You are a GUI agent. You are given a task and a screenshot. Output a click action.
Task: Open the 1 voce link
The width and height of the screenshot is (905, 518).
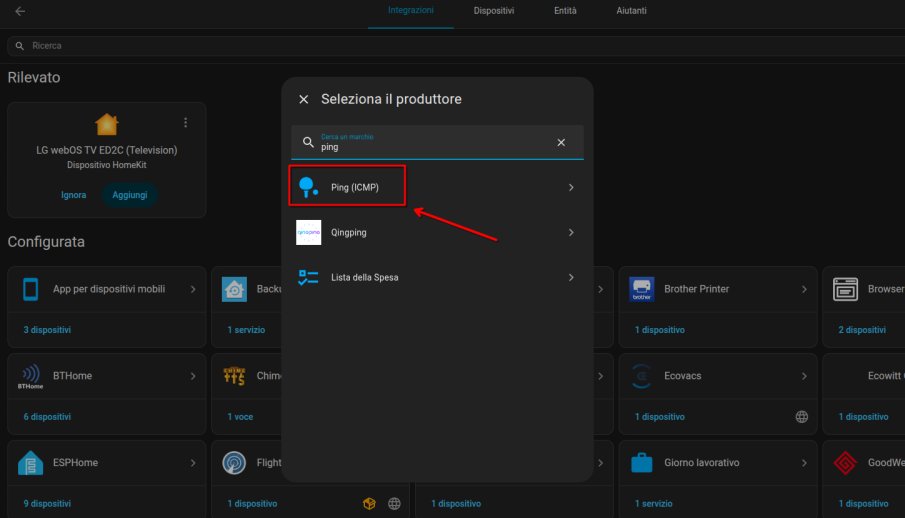(240, 416)
